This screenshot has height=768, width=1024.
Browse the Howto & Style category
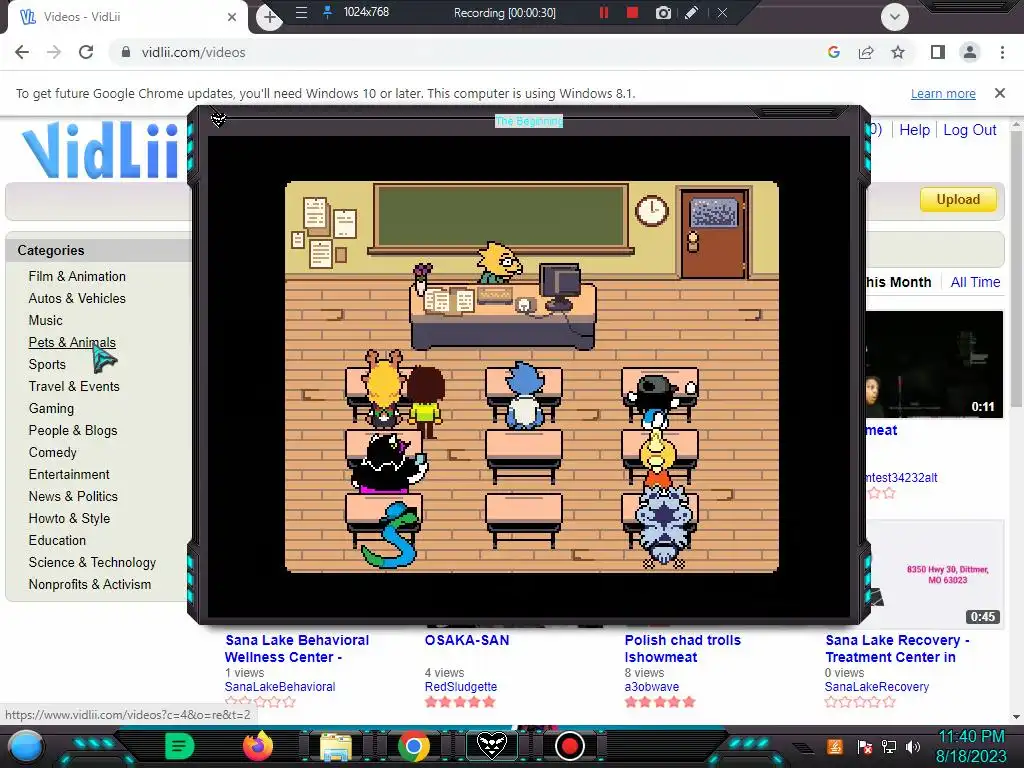pyautogui.click(x=69, y=519)
